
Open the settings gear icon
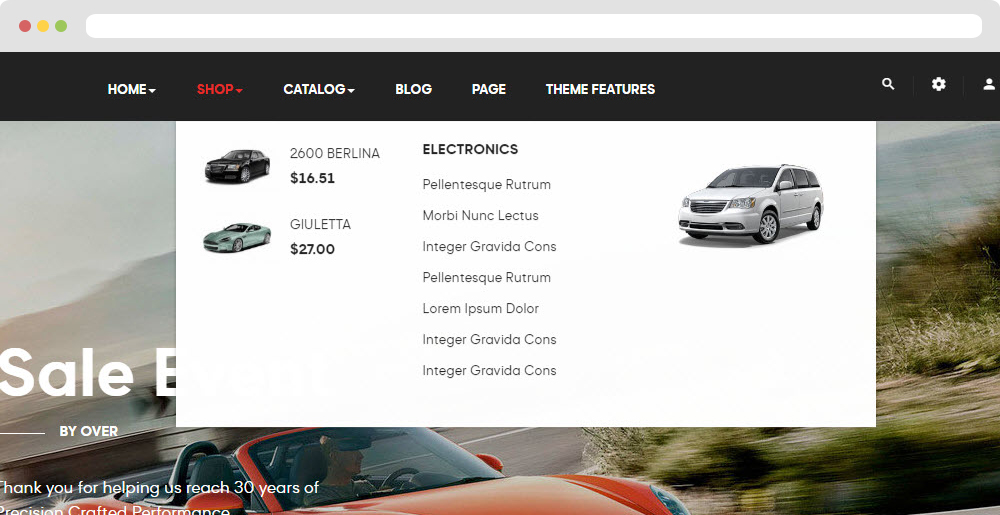tap(938, 84)
